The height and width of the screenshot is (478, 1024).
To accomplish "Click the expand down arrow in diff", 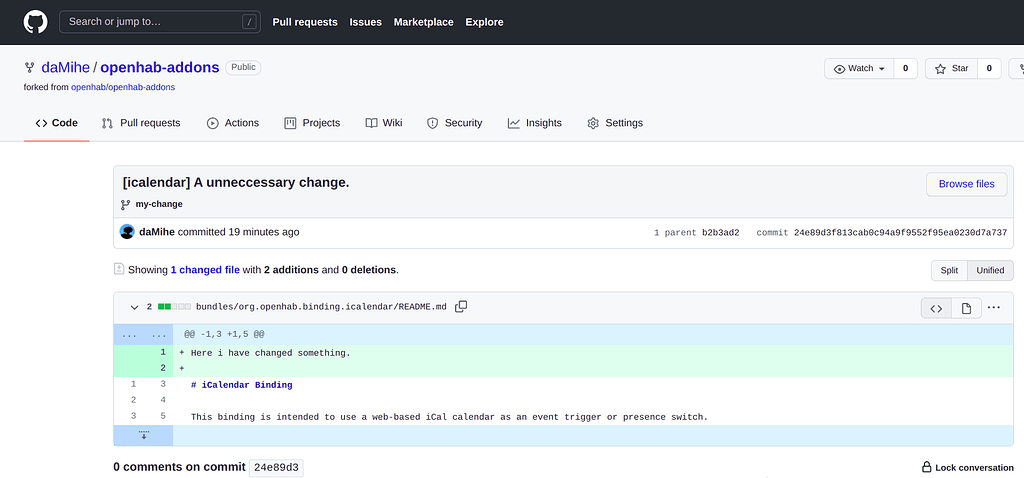I will pyautogui.click(x=143, y=435).
